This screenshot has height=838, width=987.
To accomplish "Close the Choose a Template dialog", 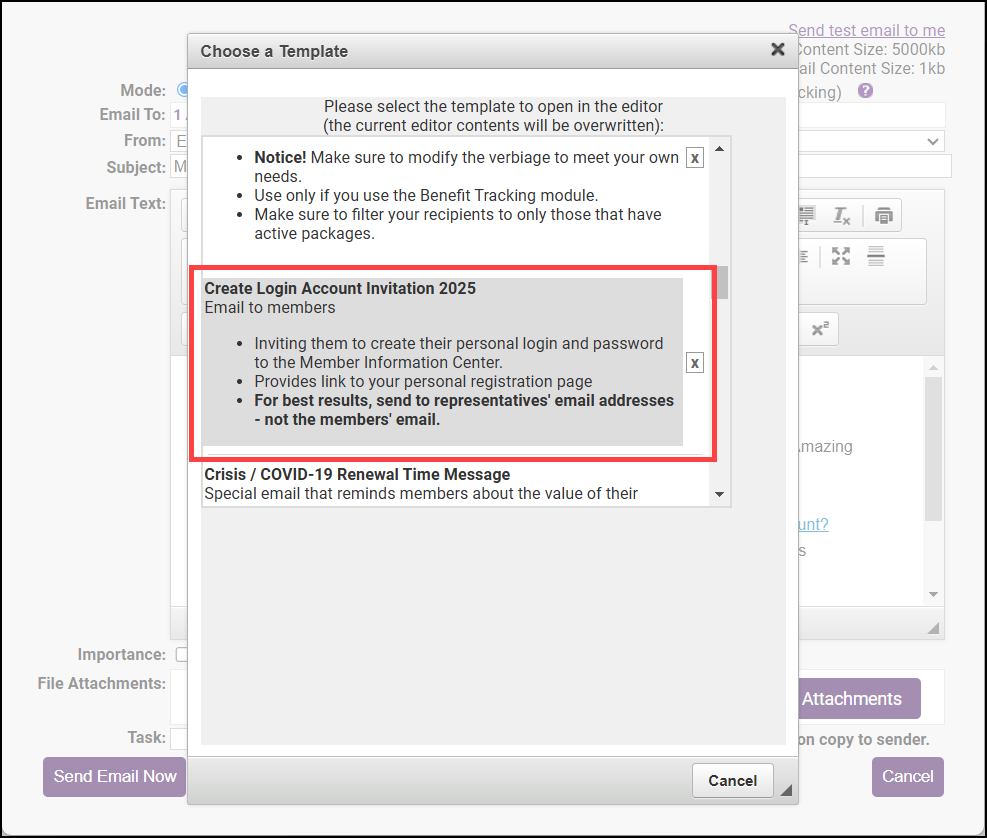I will click(777, 49).
